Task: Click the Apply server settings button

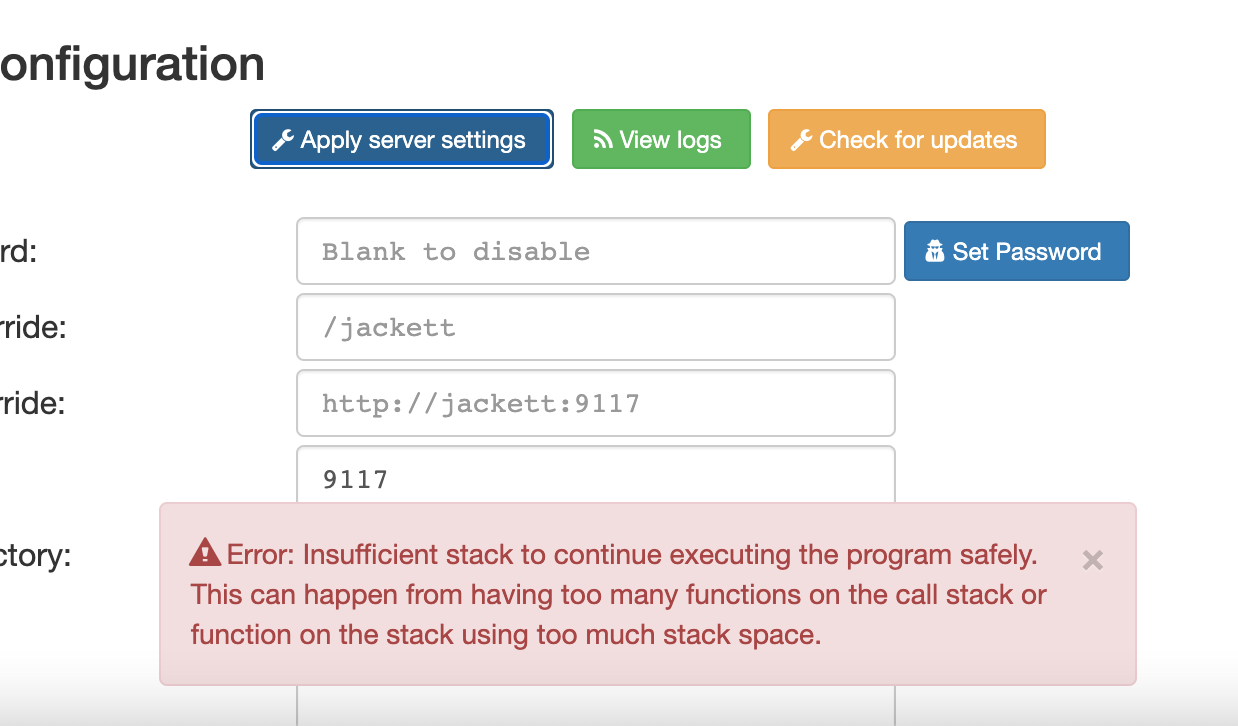Action: pyautogui.click(x=401, y=139)
